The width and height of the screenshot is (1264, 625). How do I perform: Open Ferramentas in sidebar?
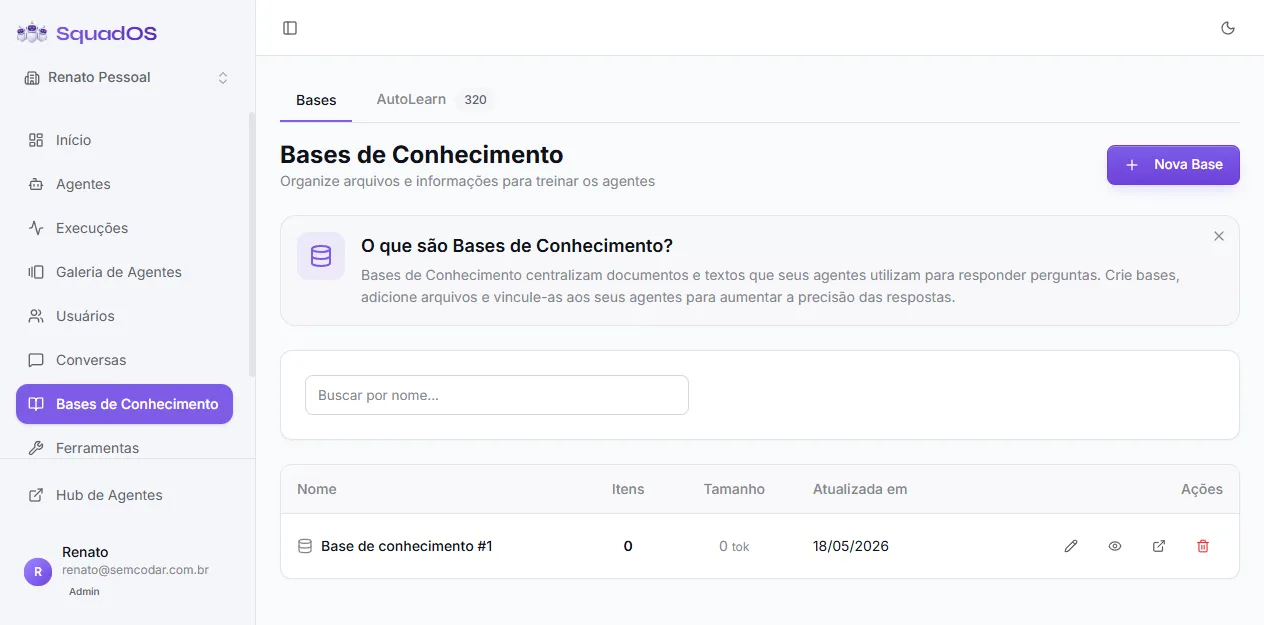124,447
